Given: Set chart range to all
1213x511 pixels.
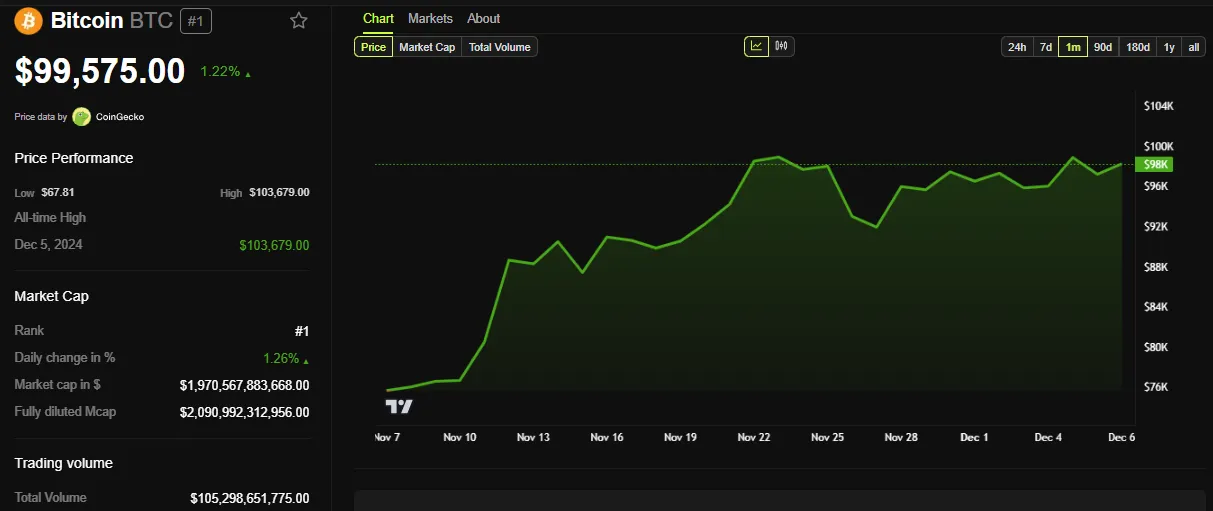Looking at the screenshot, I should point(1194,47).
